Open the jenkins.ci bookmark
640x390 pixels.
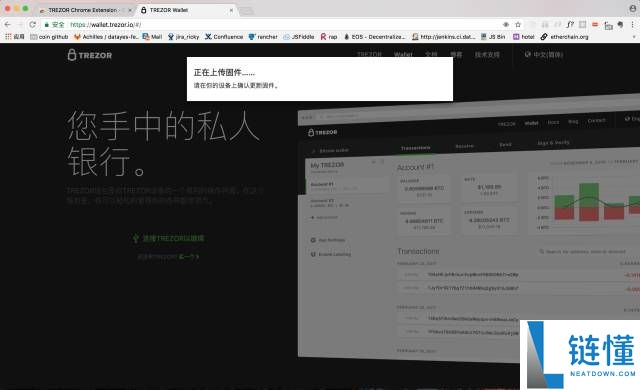click(444, 37)
